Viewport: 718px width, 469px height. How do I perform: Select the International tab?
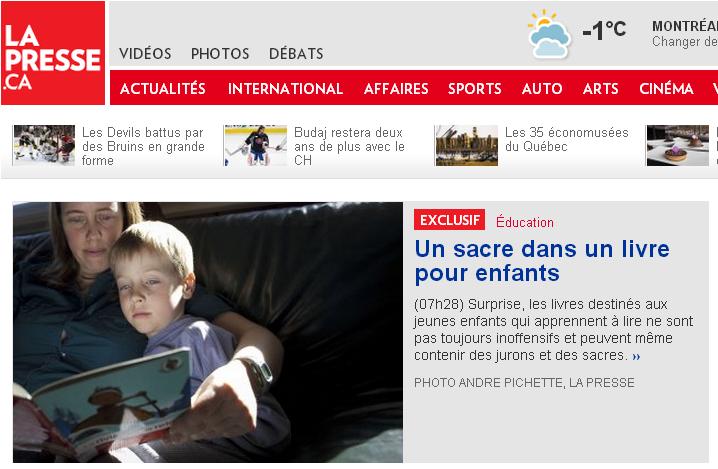285,88
